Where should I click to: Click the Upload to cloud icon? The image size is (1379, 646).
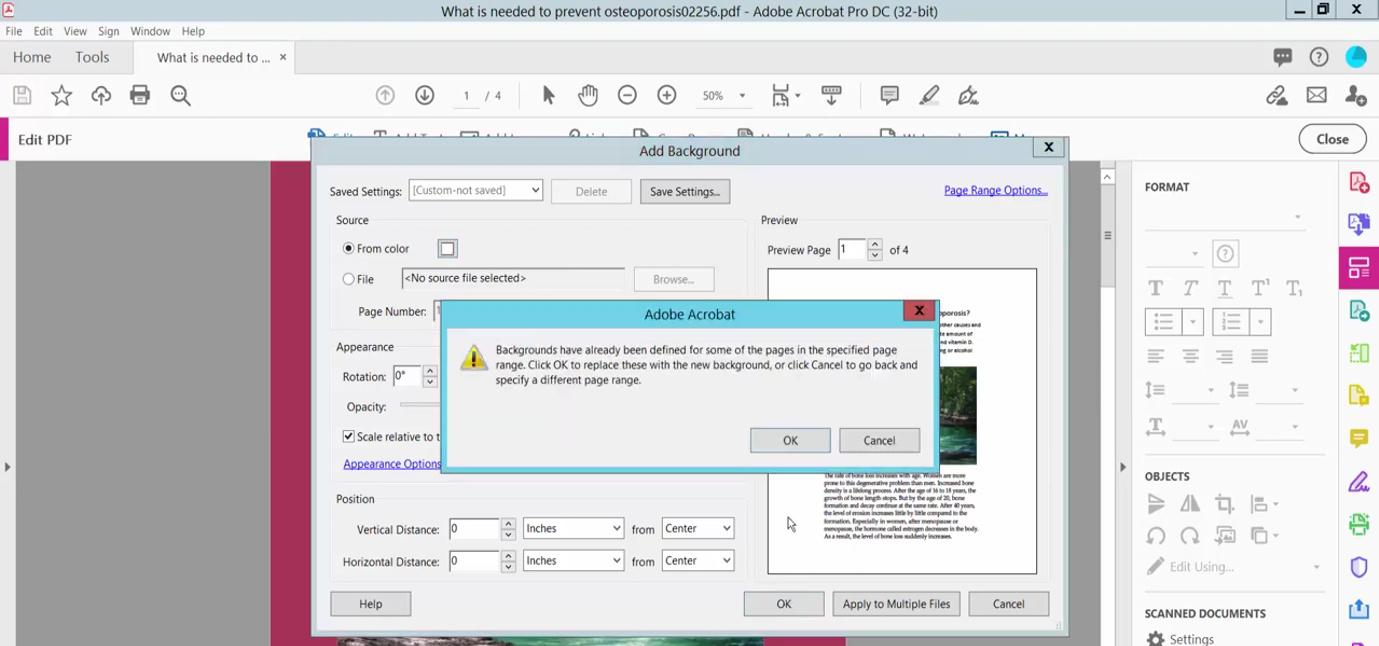coord(101,95)
